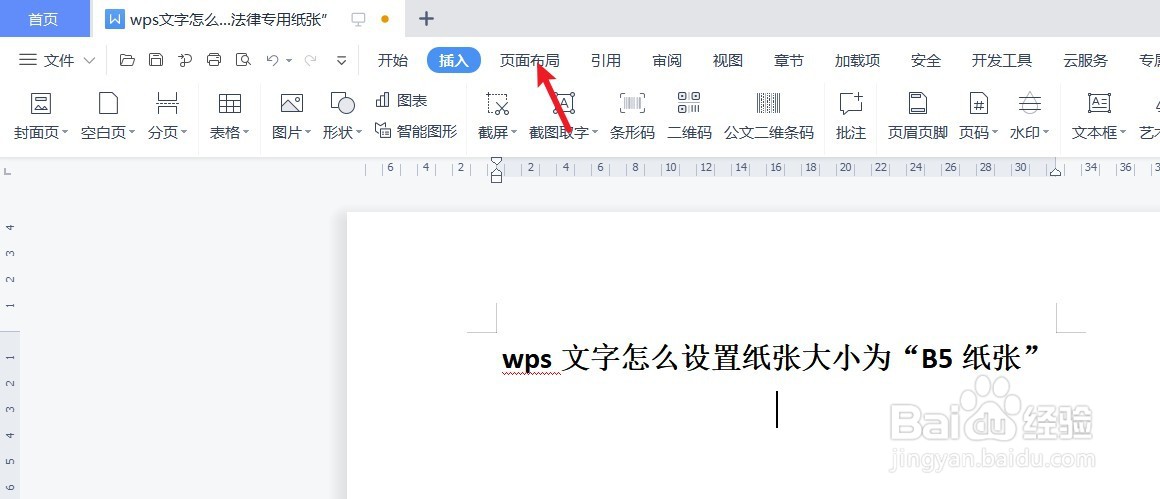1160x499 pixels.
Task: Expand the 文件 menu dropdown arrow
Action: click(90, 61)
